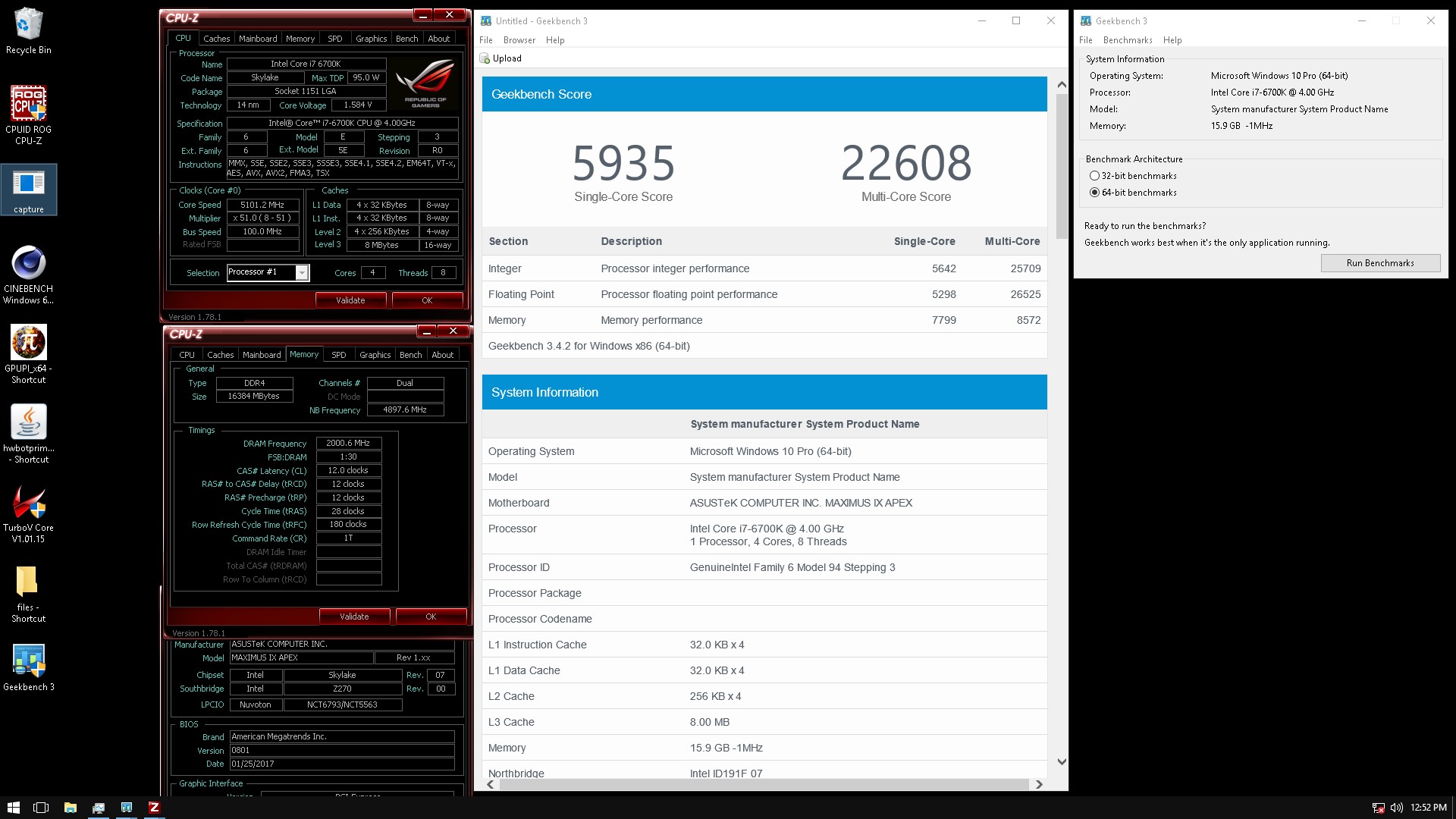The height and width of the screenshot is (819, 1456).
Task: Click the Multiplier value x 51.0
Action: (262, 218)
